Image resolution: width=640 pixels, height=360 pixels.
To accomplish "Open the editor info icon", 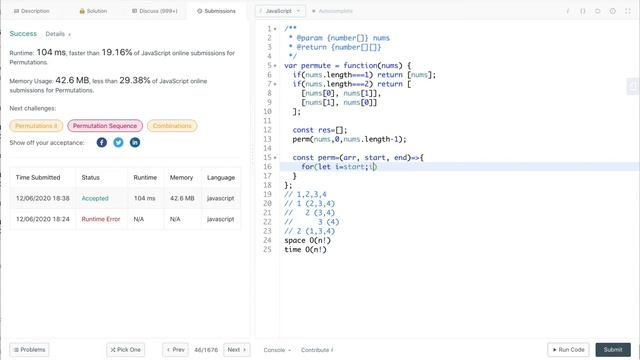I will click(613, 11).
